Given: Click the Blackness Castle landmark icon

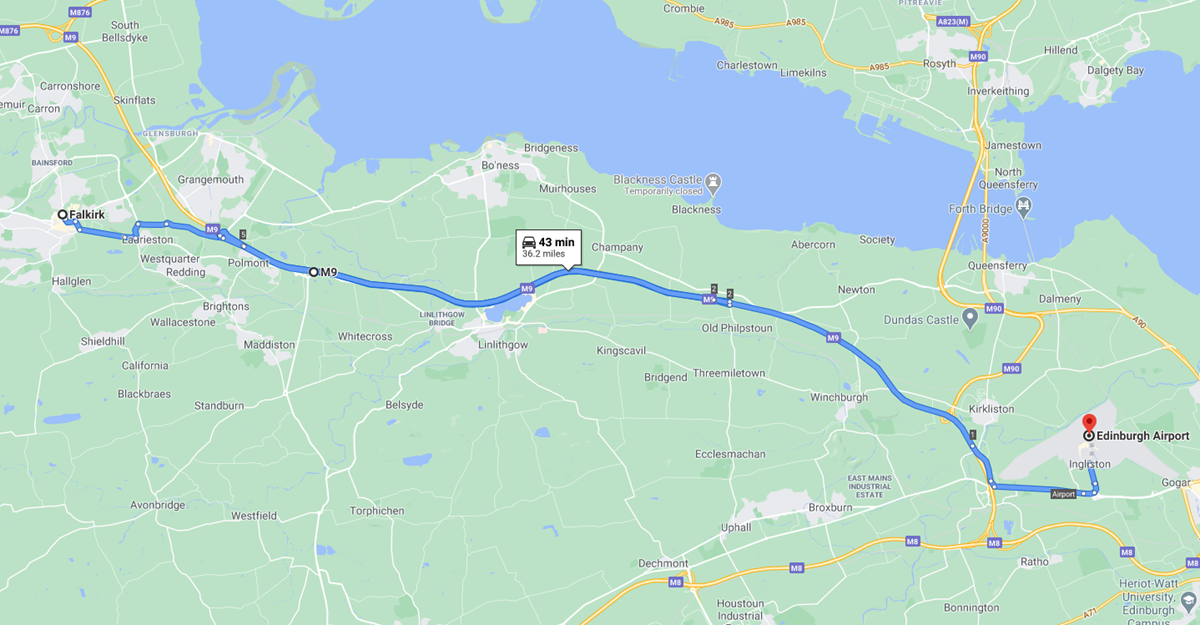Looking at the screenshot, I should [x=713, y=183].
